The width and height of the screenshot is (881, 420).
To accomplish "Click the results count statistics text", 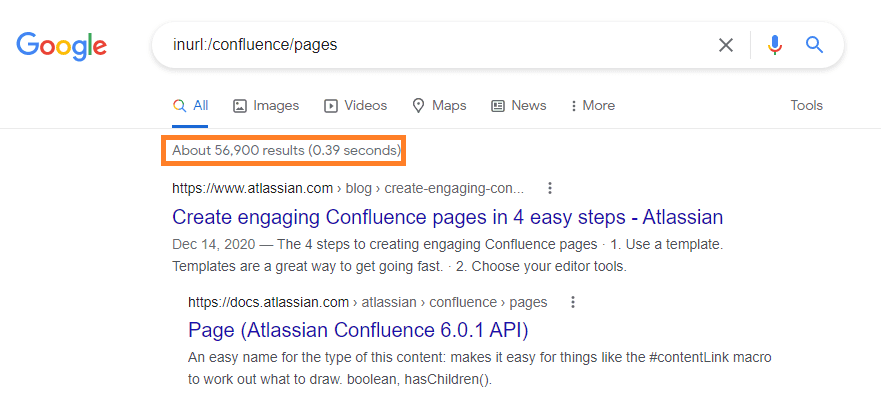I will pos(284,151).
